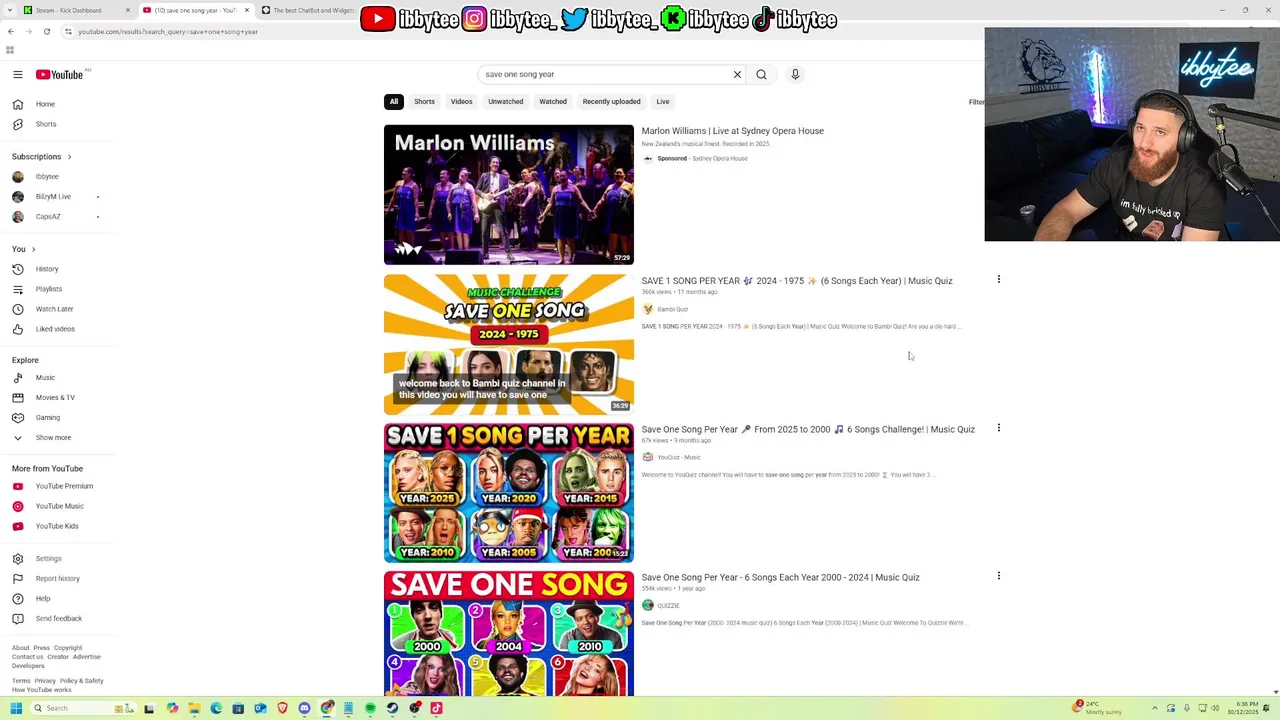Go back in browser
Image resolution: width=1280 pixels, height=720 pixels.
click(x=10, y=32)
